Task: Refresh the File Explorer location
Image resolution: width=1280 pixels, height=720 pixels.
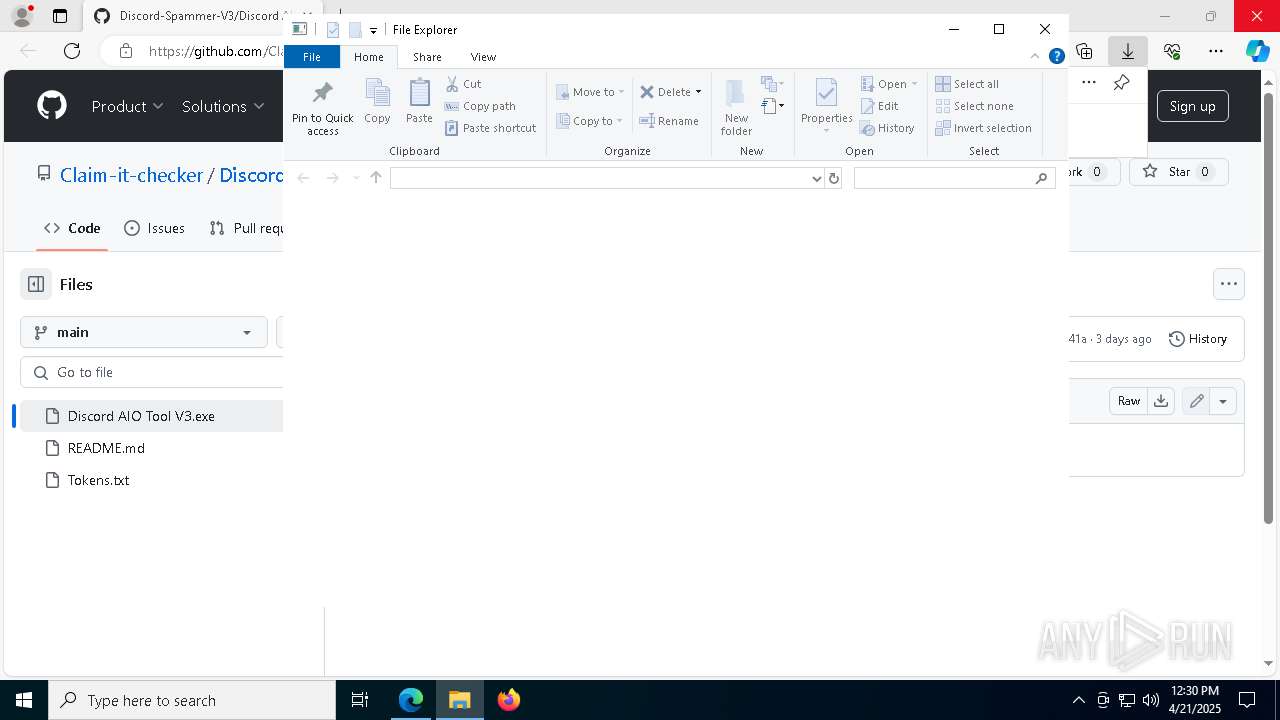Action: point(834,178)
